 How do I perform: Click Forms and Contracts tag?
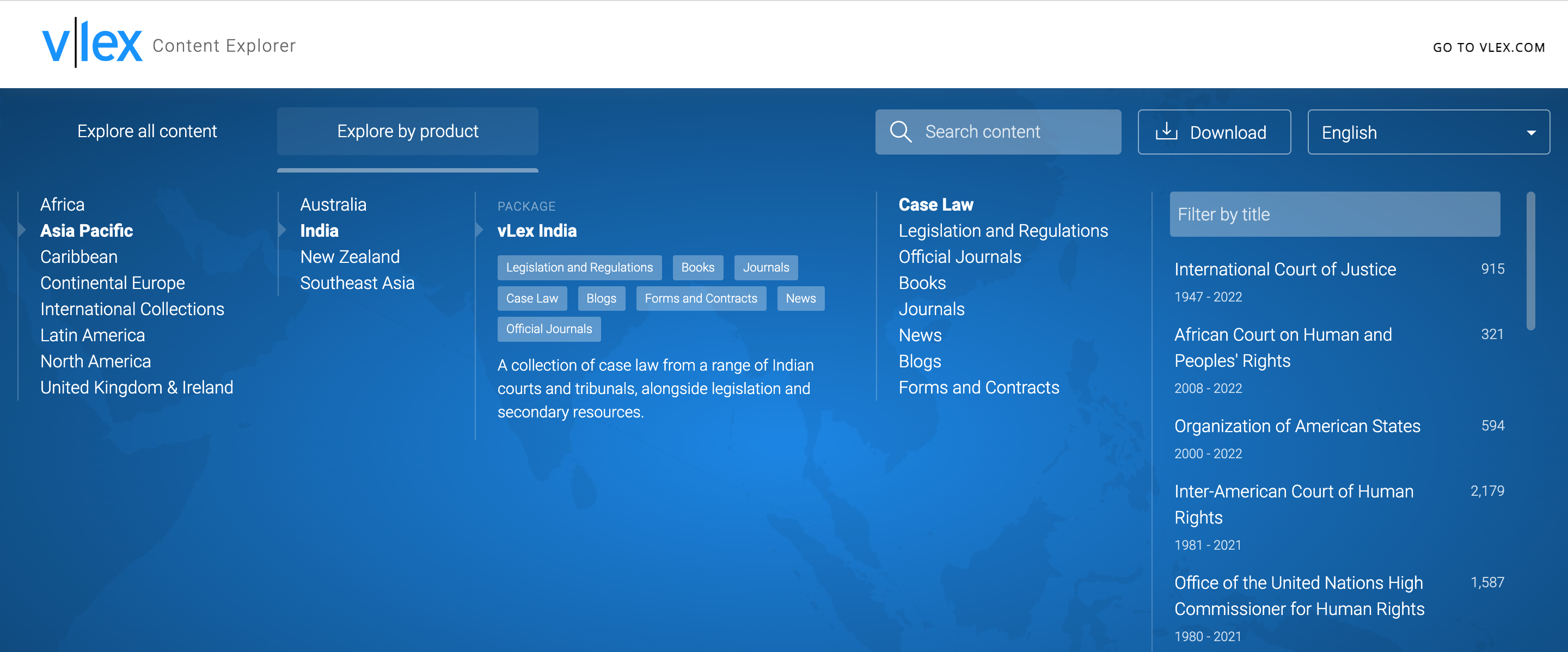701,299
